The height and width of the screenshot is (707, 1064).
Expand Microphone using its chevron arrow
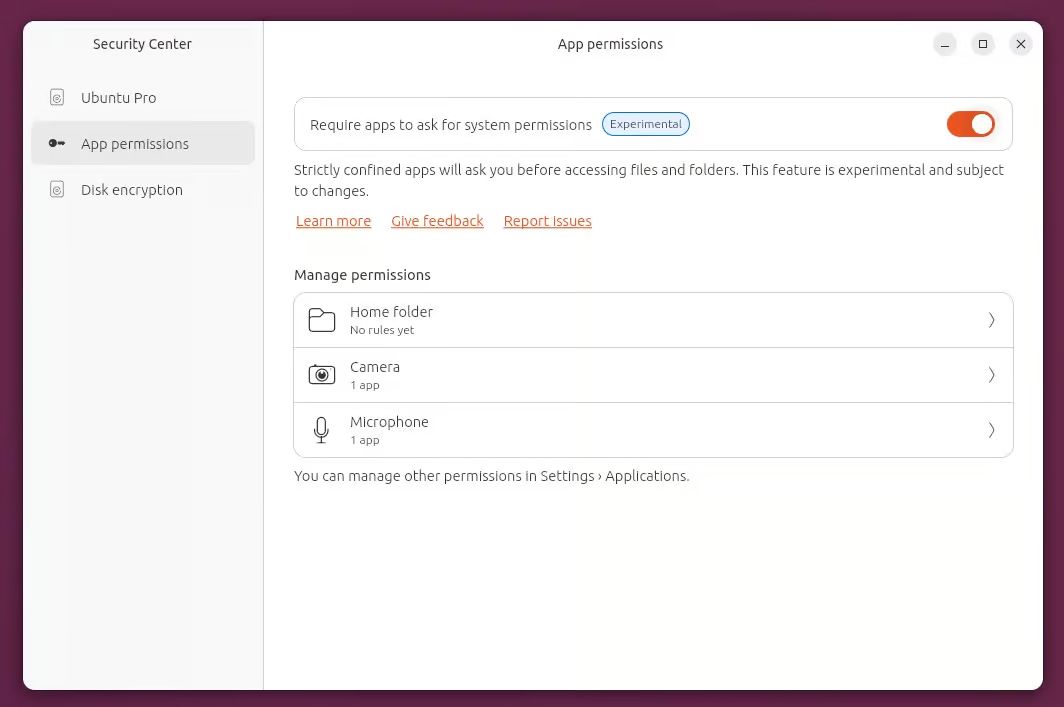click(991, 430)
